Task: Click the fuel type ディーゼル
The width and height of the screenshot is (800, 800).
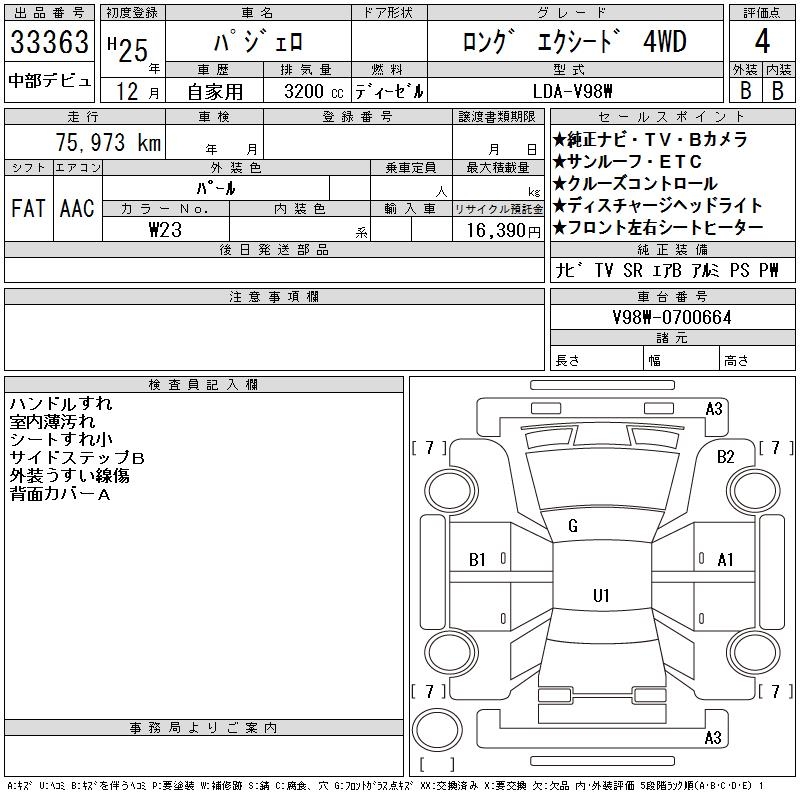Action: pos(389,92)
